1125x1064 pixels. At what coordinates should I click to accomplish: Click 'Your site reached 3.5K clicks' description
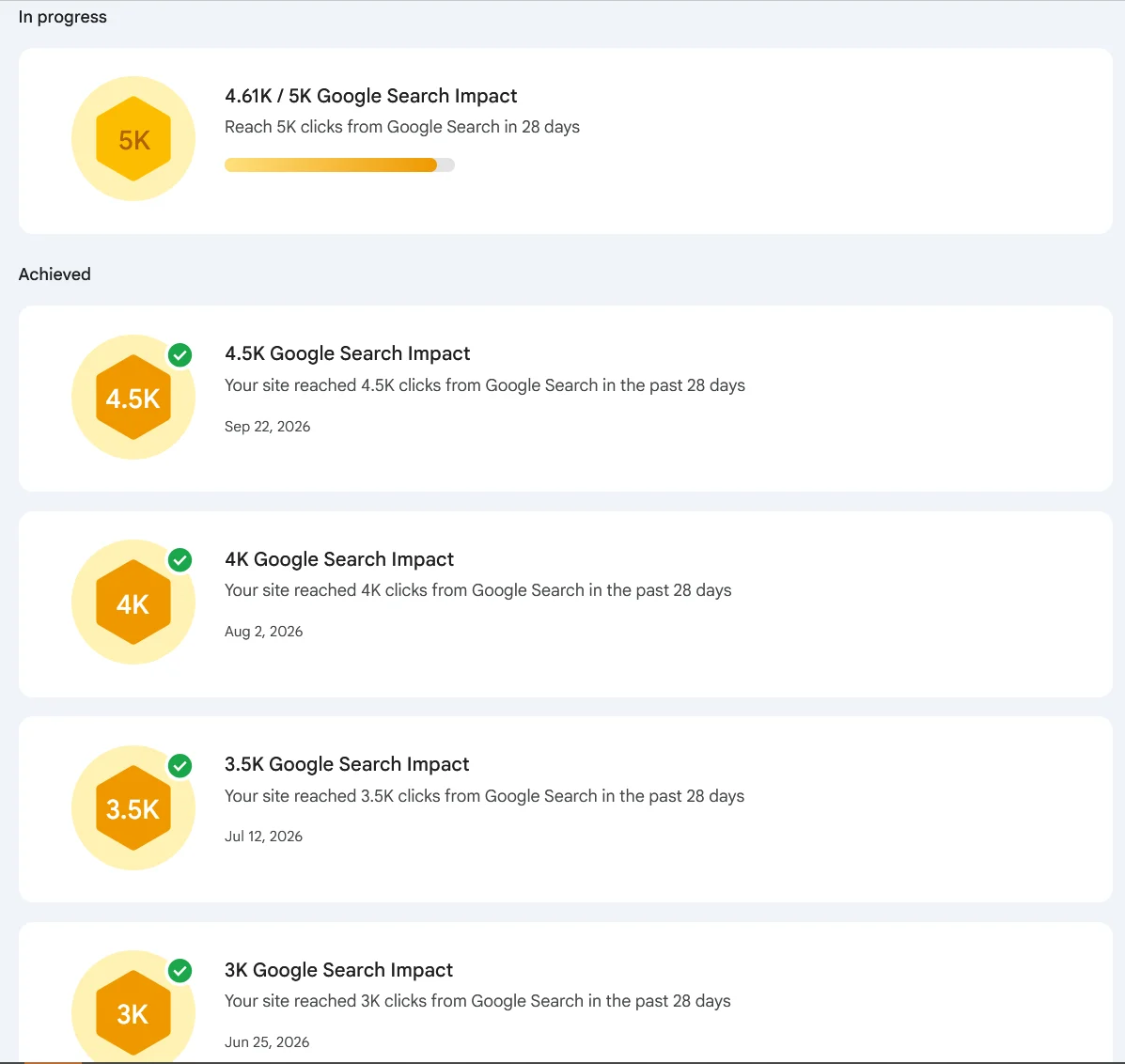pyautogui.click(x=484, y=796)
